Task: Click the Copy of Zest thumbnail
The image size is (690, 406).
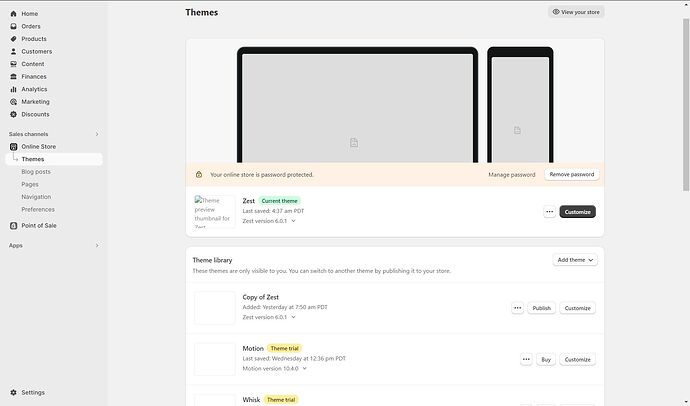Action: click(214, 308)
